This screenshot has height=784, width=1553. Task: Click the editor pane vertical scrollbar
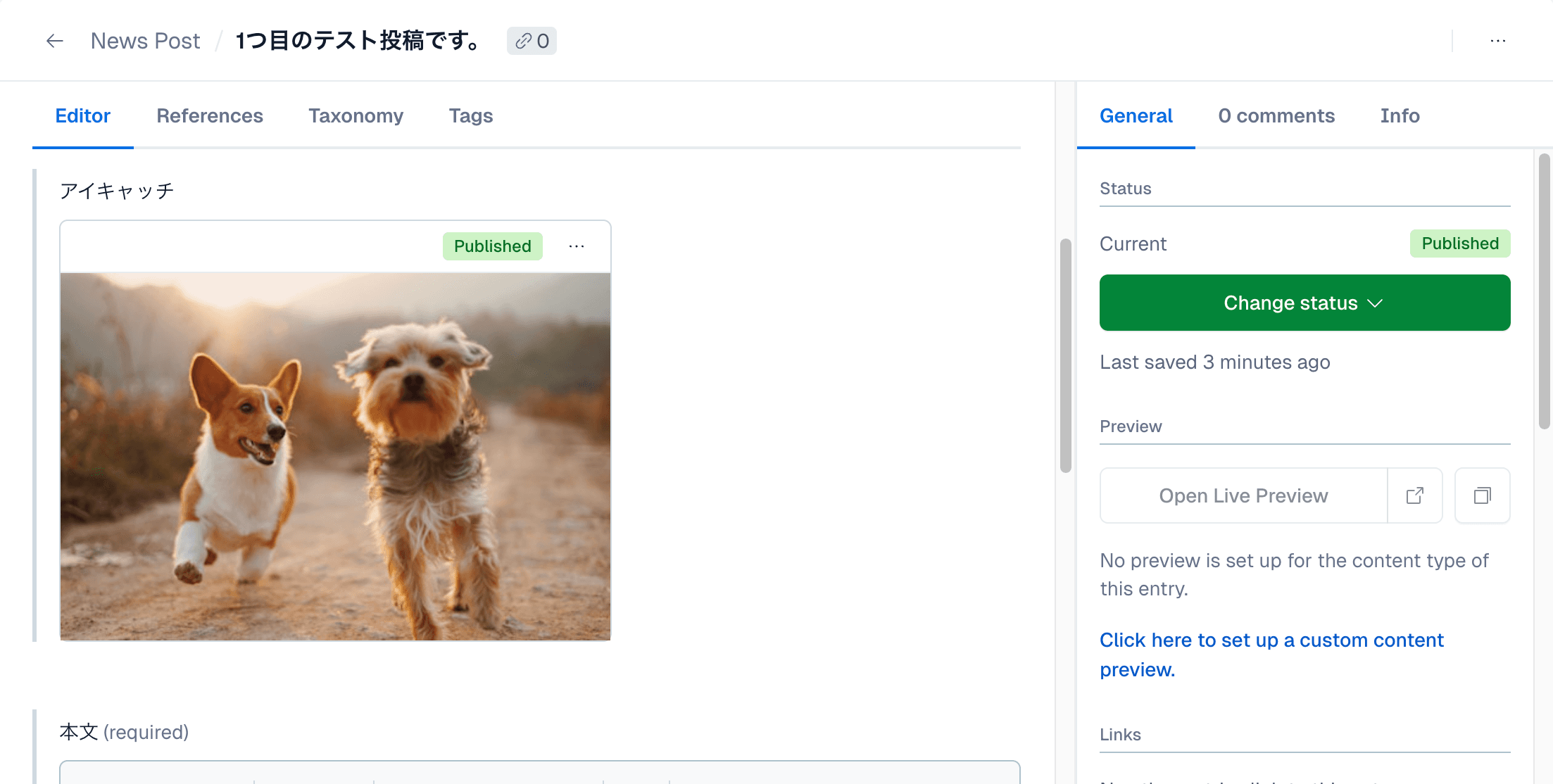coord(1066,355)
